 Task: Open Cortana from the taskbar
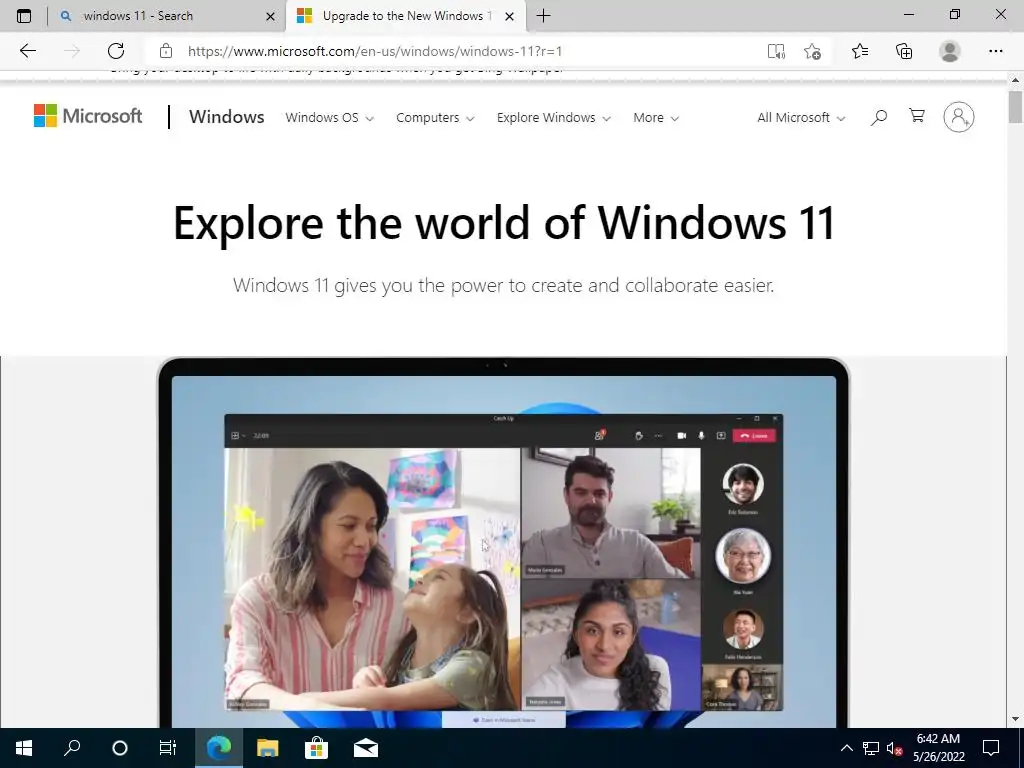[x=120, y=748]
